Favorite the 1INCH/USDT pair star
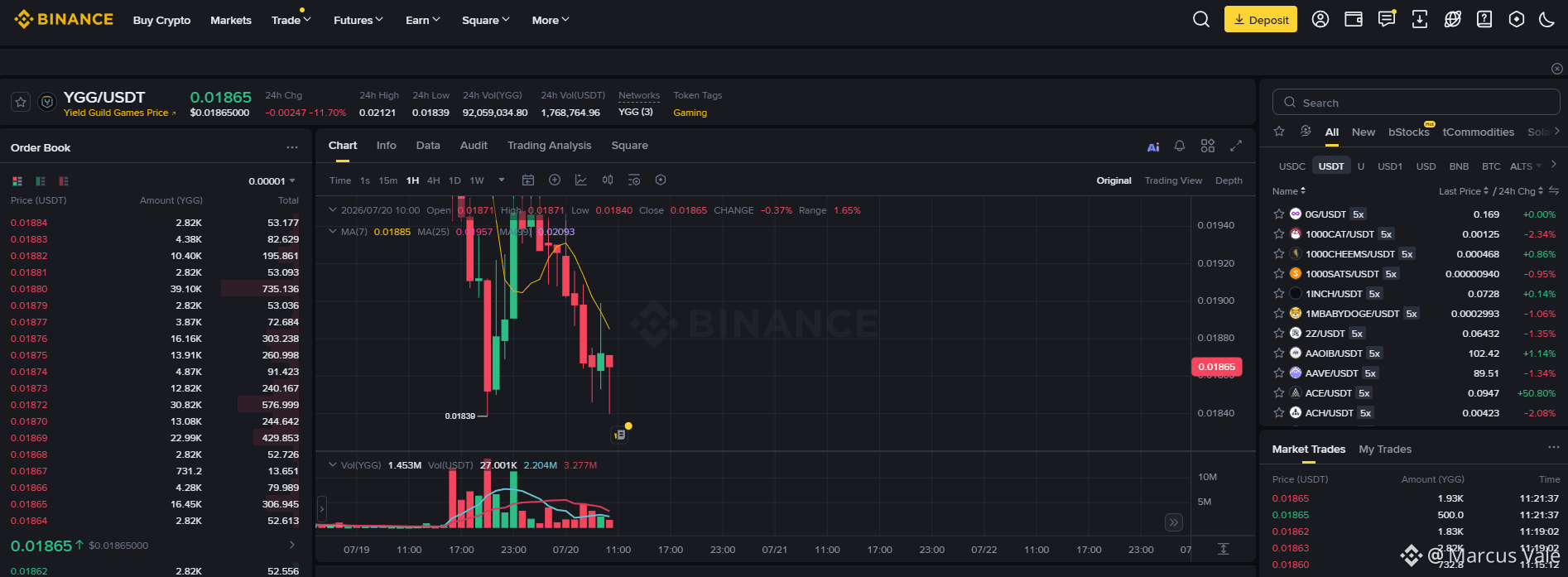Screen dimensions: 1568x577 pyautogui.click(x=1279, y=293)
